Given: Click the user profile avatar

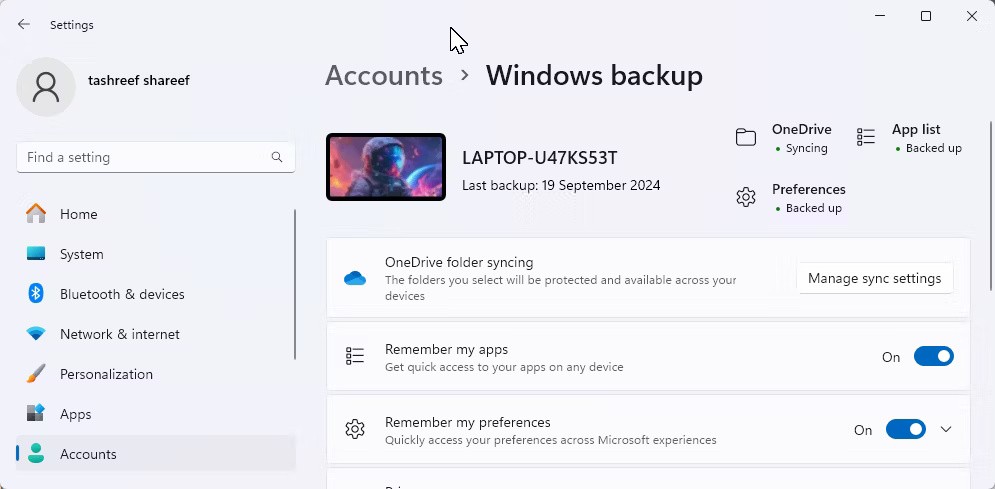Looking at the screenshot, I should pyautogui.click(x=46, y=86).
